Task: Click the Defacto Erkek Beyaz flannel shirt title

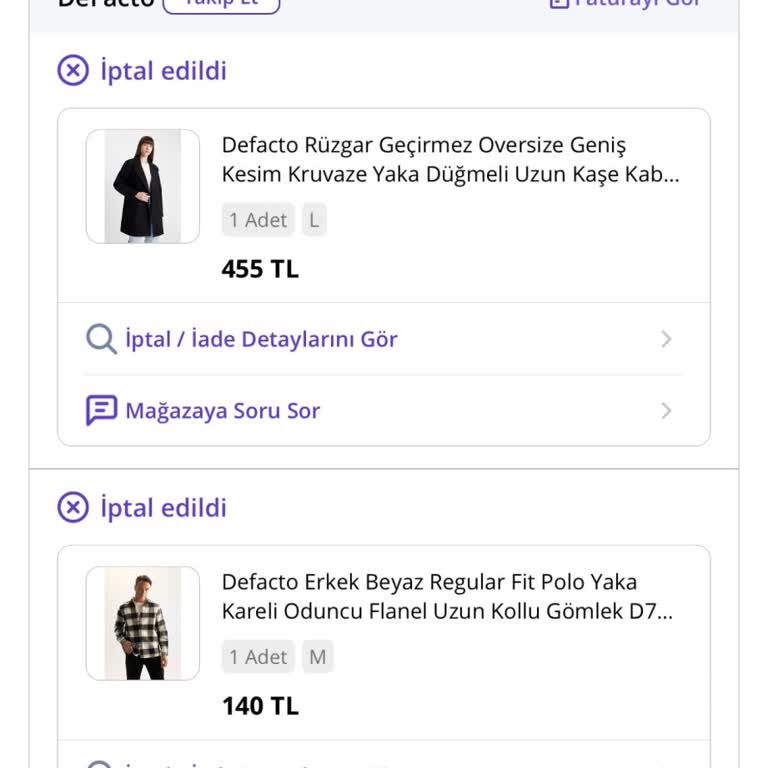Action: [447, 596]
